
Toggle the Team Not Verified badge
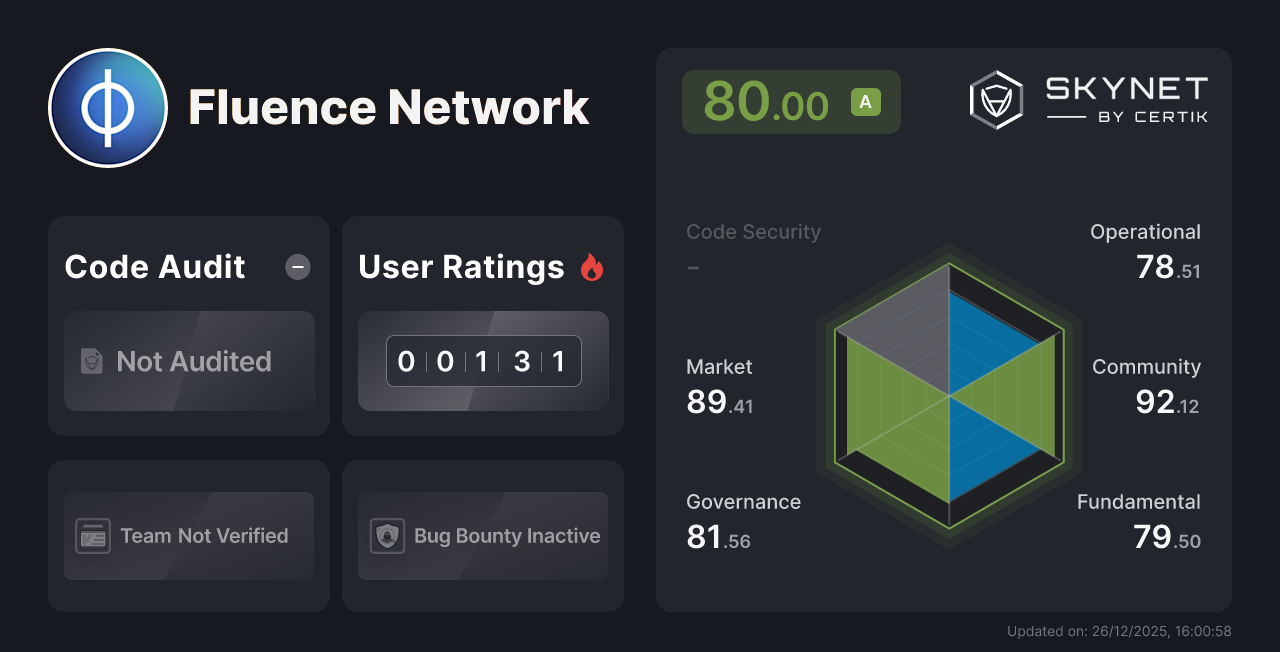188,536
